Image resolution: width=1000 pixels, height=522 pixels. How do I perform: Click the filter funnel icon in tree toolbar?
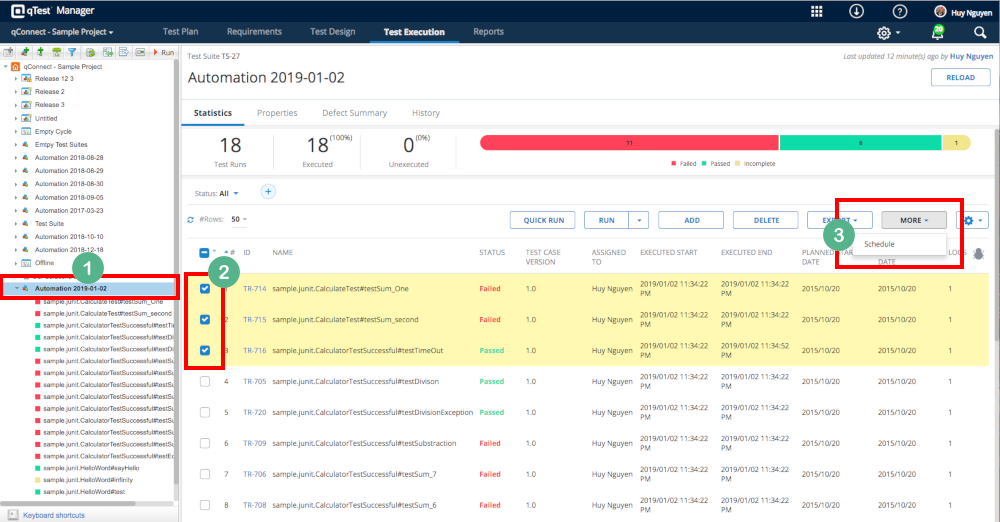click(x=72, y=52)
